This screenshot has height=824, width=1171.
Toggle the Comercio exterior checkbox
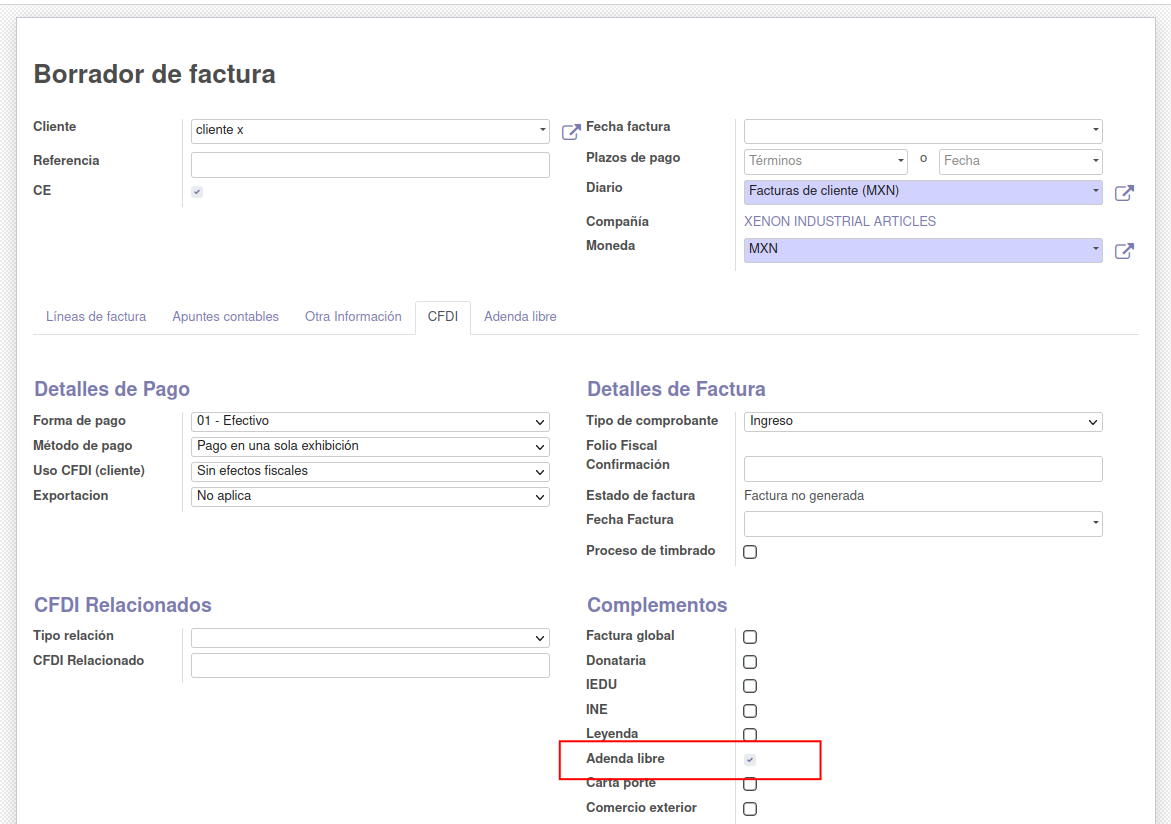click(750, 809)
